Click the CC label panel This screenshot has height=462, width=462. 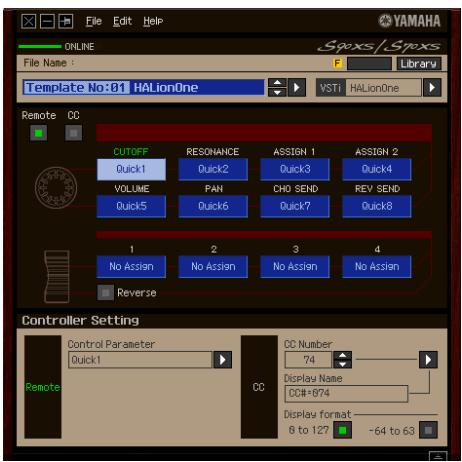259,387
